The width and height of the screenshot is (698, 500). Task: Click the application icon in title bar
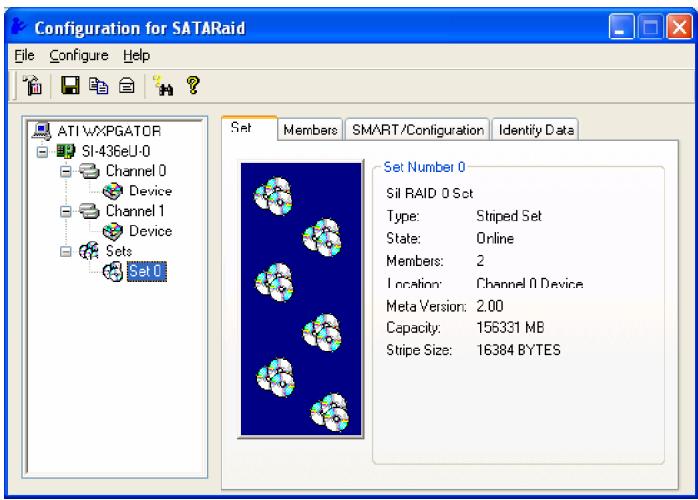[18, 26]
